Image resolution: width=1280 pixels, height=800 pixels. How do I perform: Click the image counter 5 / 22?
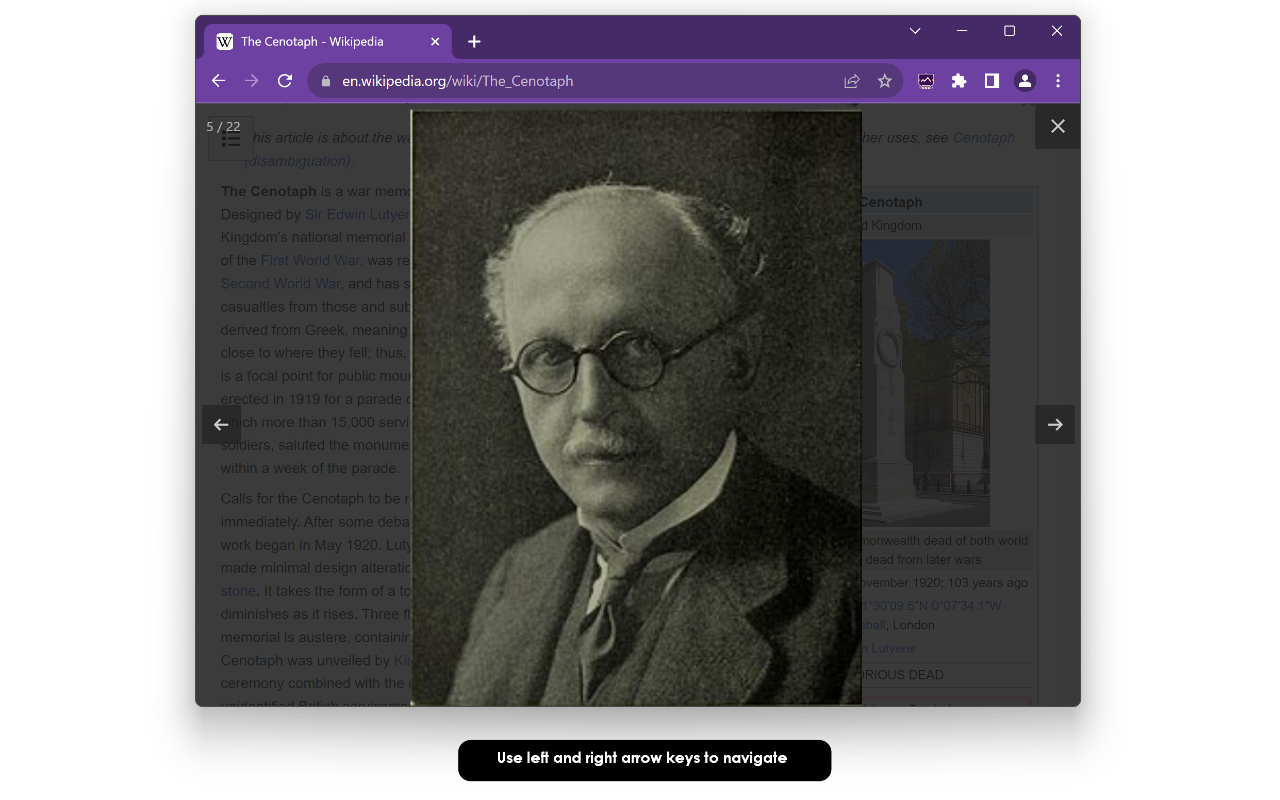point(223,127)
